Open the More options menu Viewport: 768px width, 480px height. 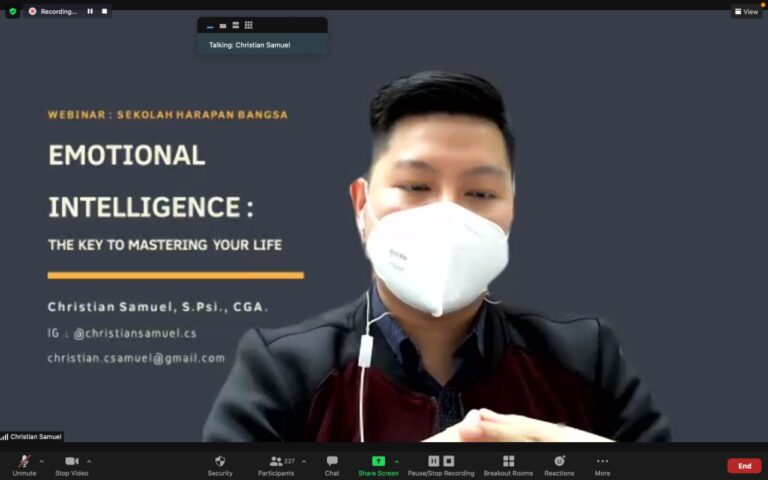point(602,461)
